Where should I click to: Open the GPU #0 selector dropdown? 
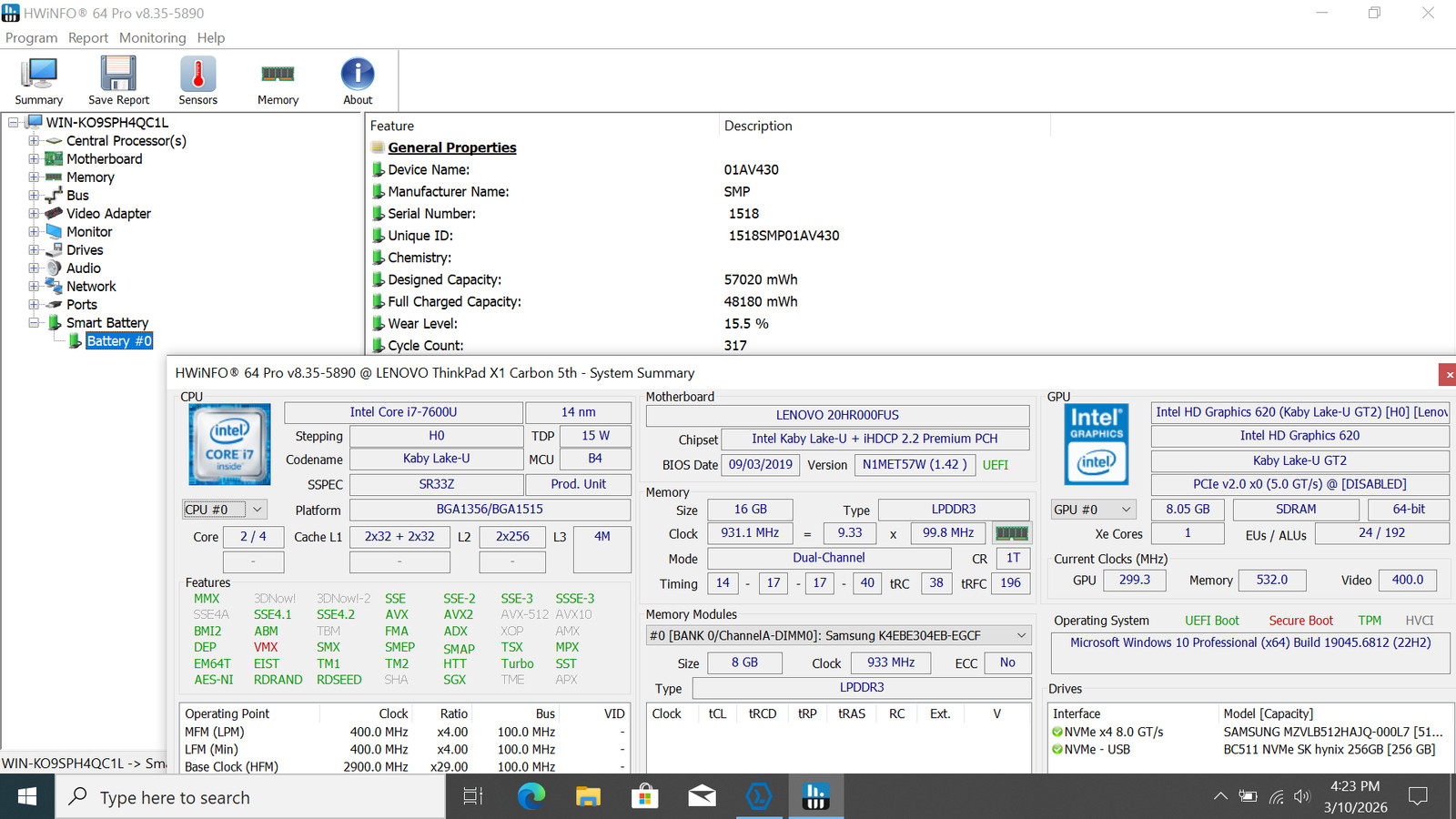tap(1093, 510)
